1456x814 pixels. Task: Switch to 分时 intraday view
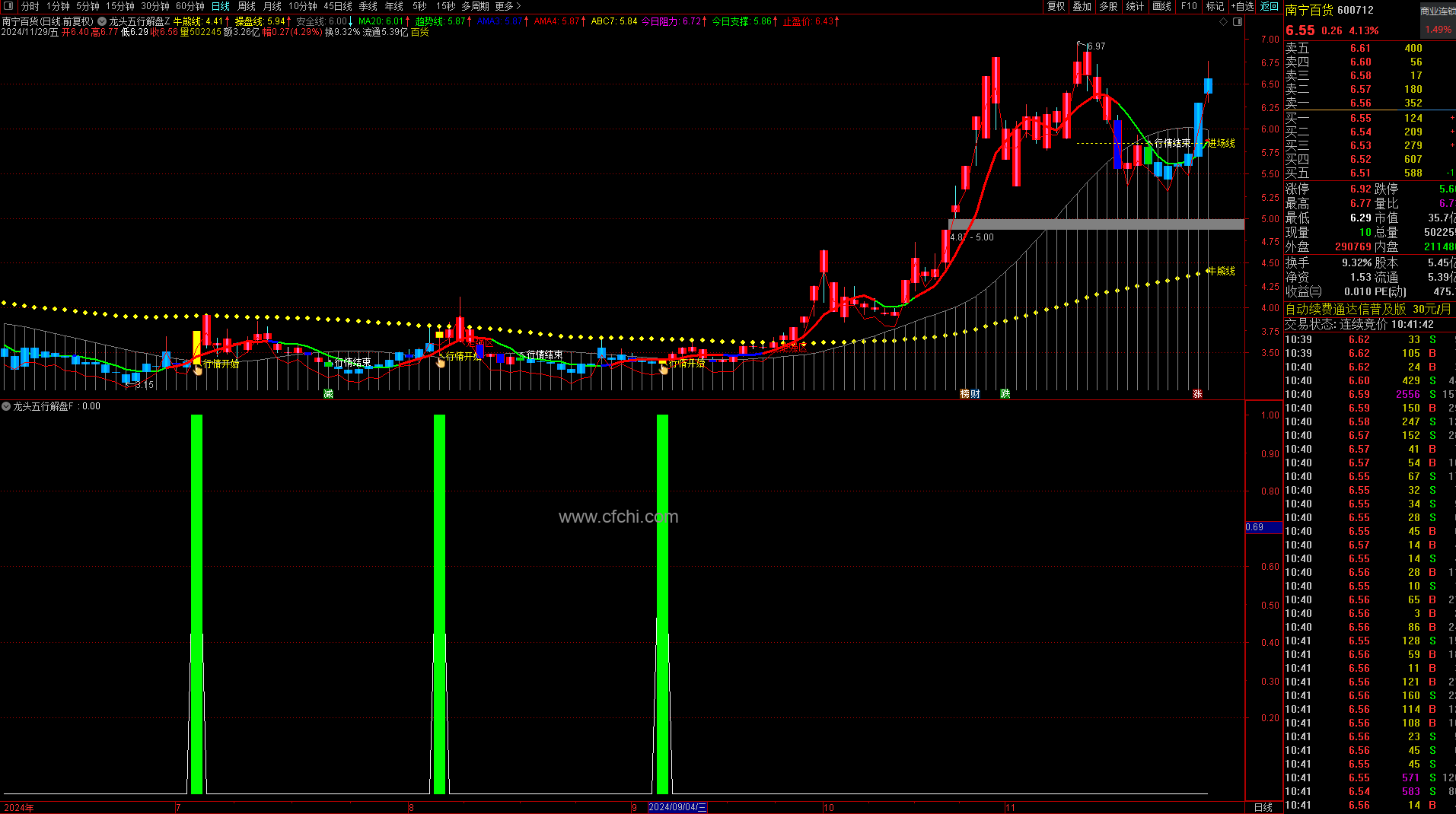(30, 6)
